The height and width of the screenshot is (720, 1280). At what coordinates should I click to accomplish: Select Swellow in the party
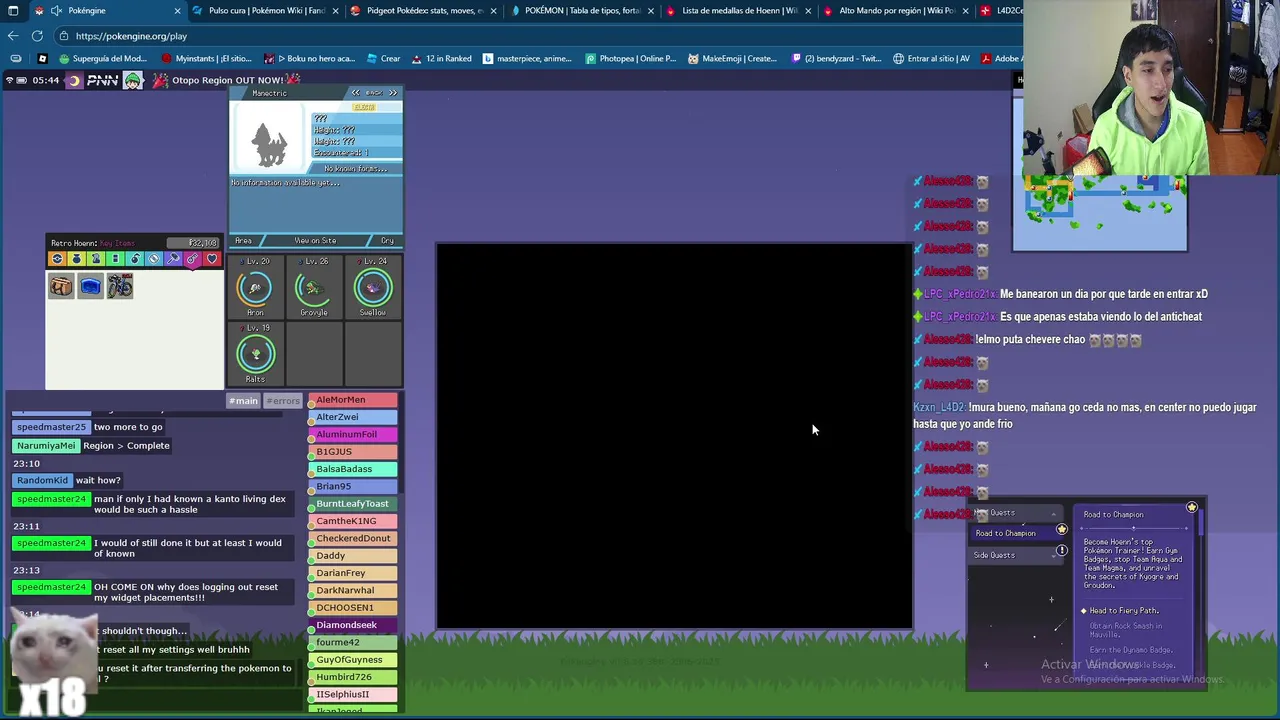373,288
